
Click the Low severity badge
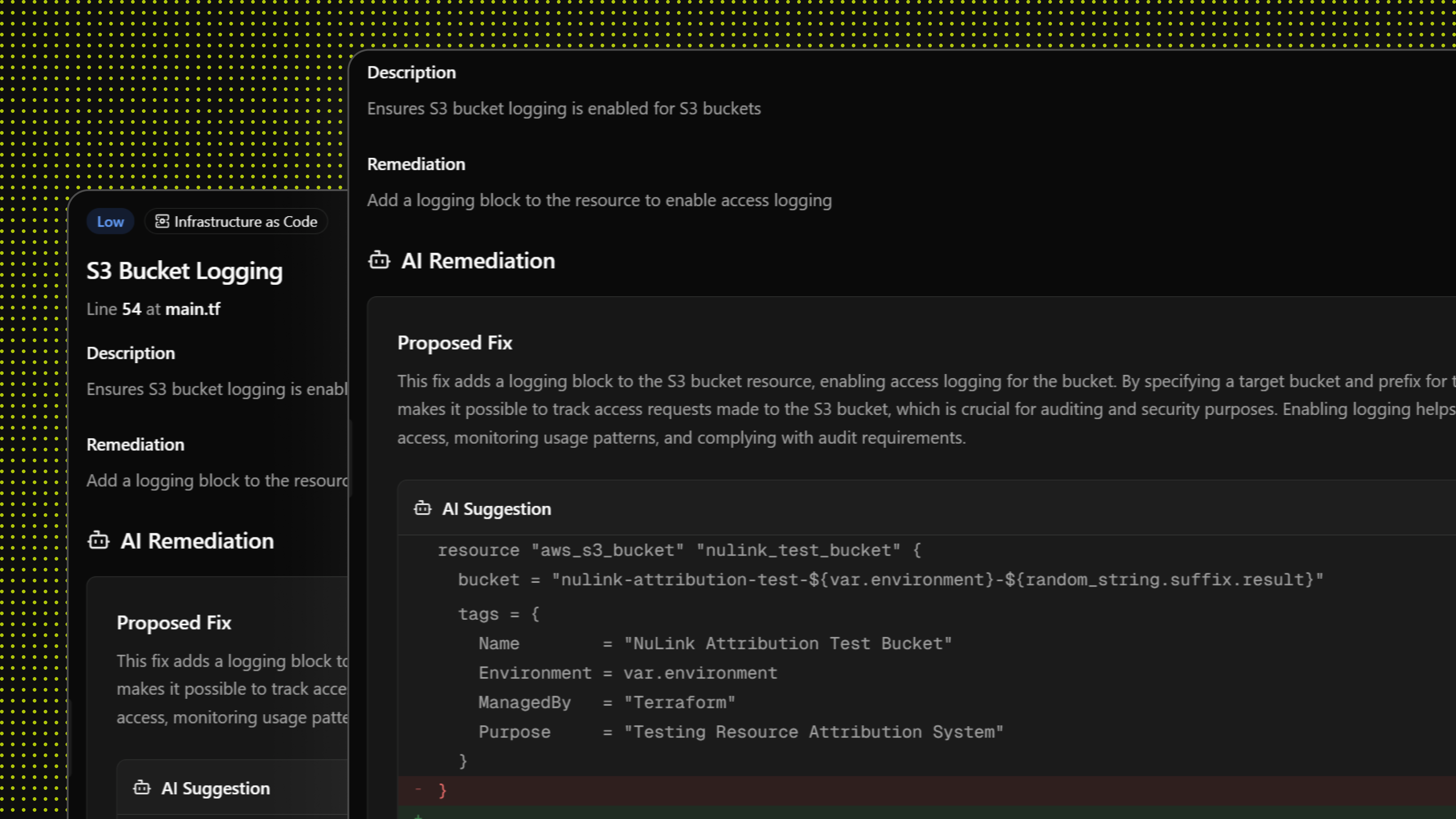[x=110, y=222]
